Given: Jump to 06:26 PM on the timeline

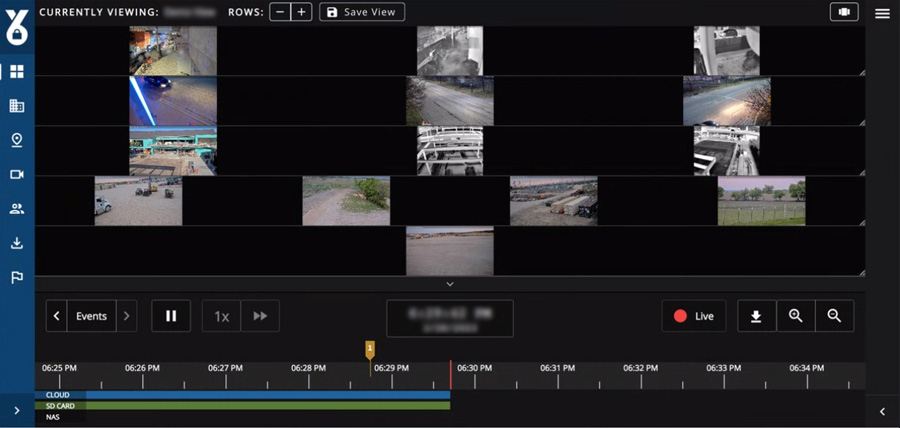Looking at the screenshot, I should click(x=142, y=368).
